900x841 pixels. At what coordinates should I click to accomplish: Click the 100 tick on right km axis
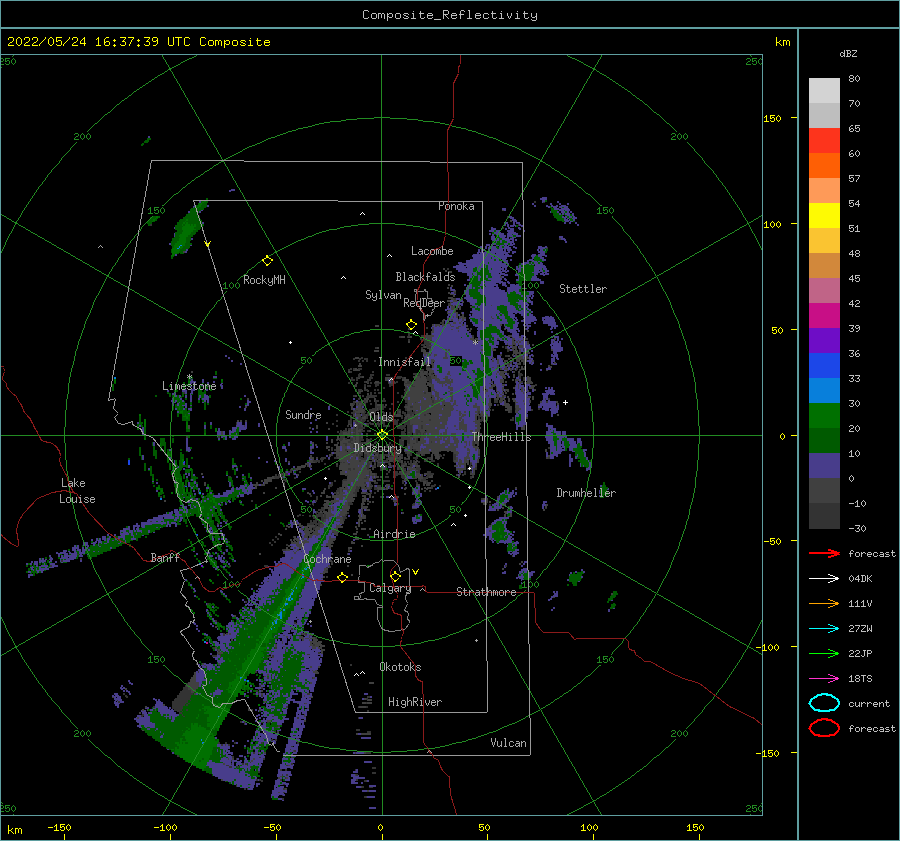(x=772, y=224)
